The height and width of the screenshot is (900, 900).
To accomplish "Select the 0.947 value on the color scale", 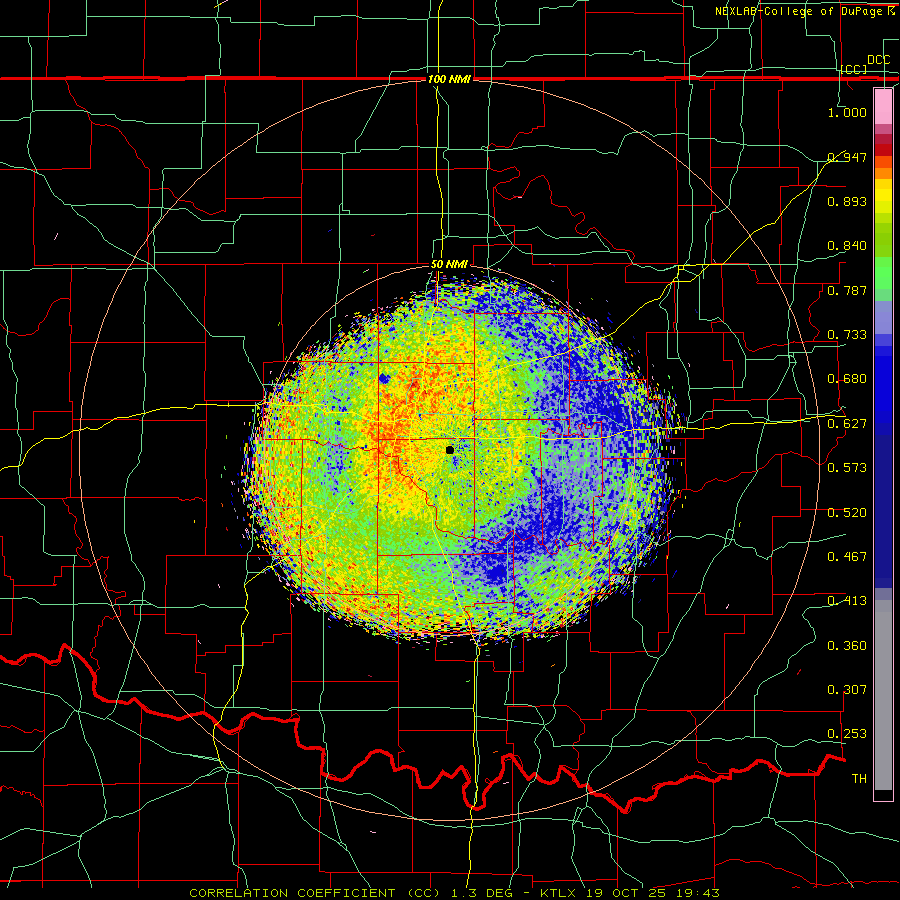I will pos(847,157).
